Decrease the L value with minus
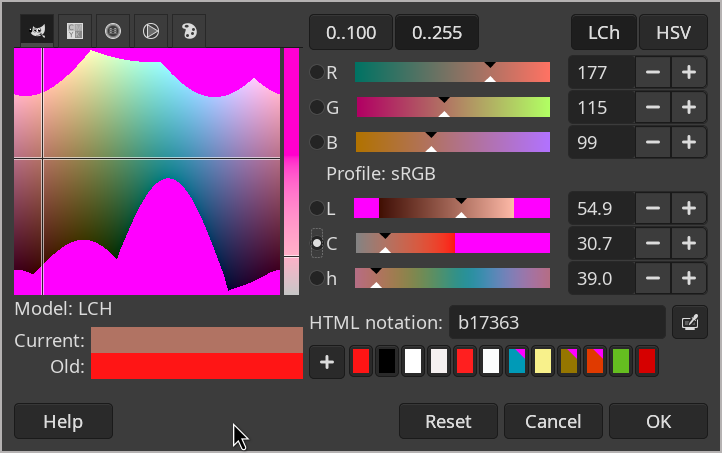The width and height of the screenshot is (722, 453). tap(653, 208)
